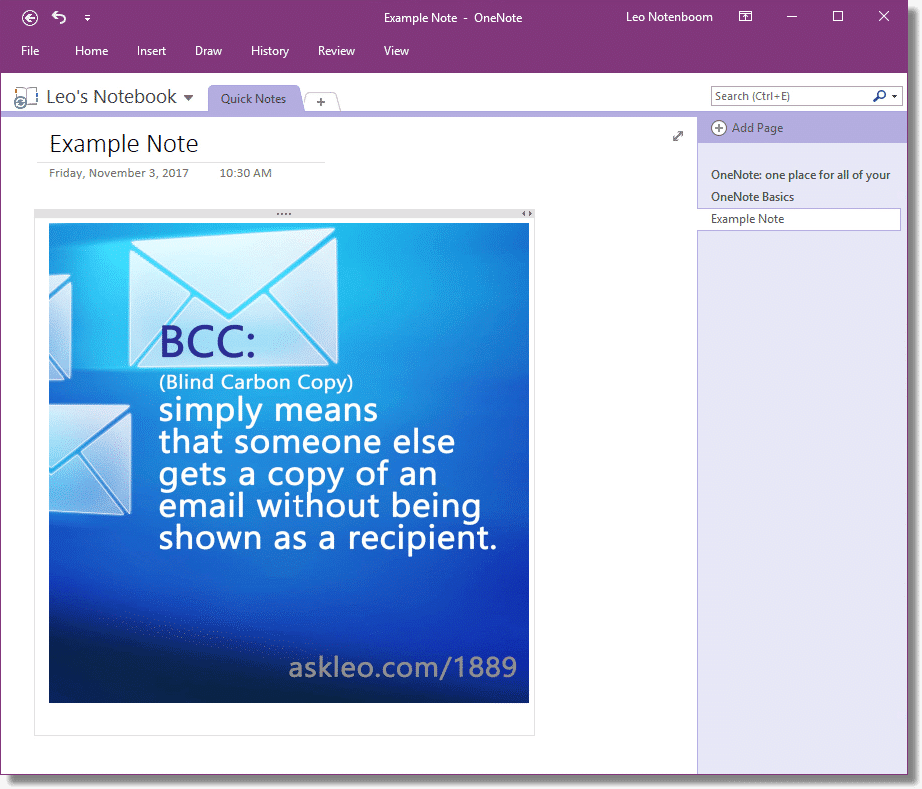Open page 'OneNote: one place for all of your'
Screen dimensions: 922x789
coord(800,175)
